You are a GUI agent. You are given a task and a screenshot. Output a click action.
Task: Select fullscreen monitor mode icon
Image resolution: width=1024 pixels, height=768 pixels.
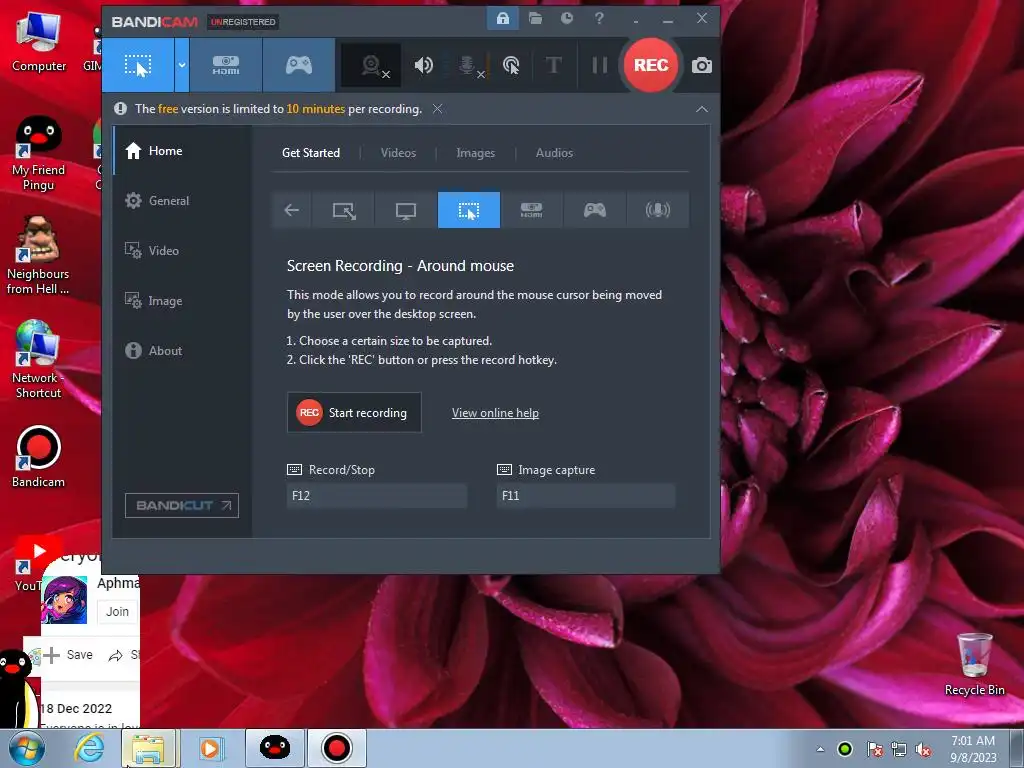click(406, 210)
